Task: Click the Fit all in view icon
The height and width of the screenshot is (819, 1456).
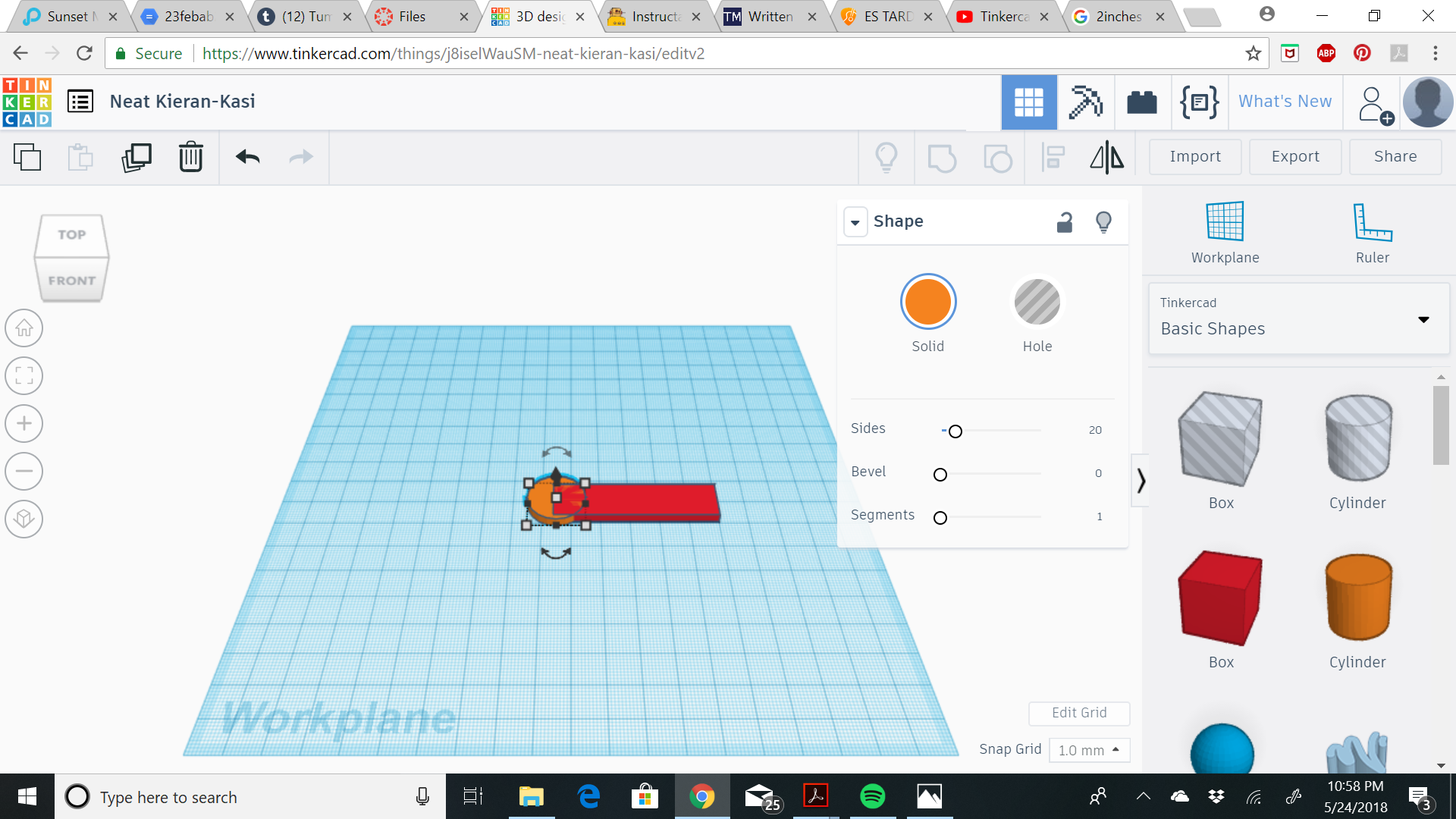Action: tap(24, 376)
